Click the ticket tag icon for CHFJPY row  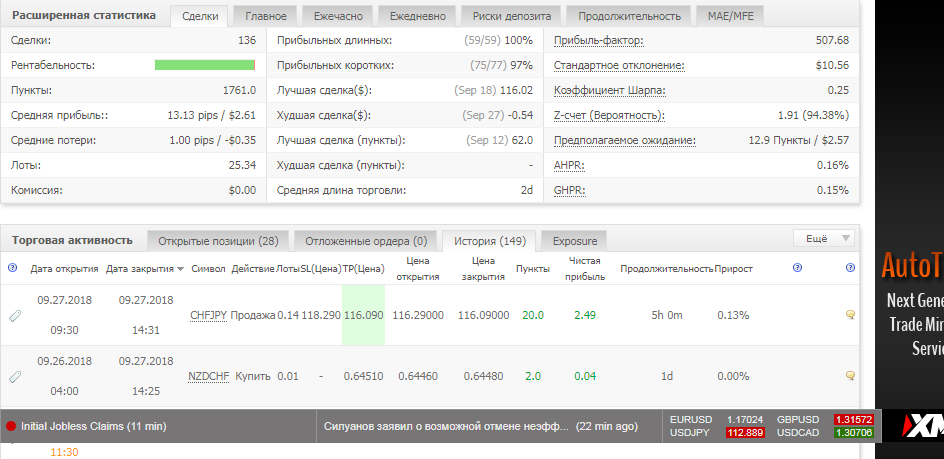[x=15, y=315]
